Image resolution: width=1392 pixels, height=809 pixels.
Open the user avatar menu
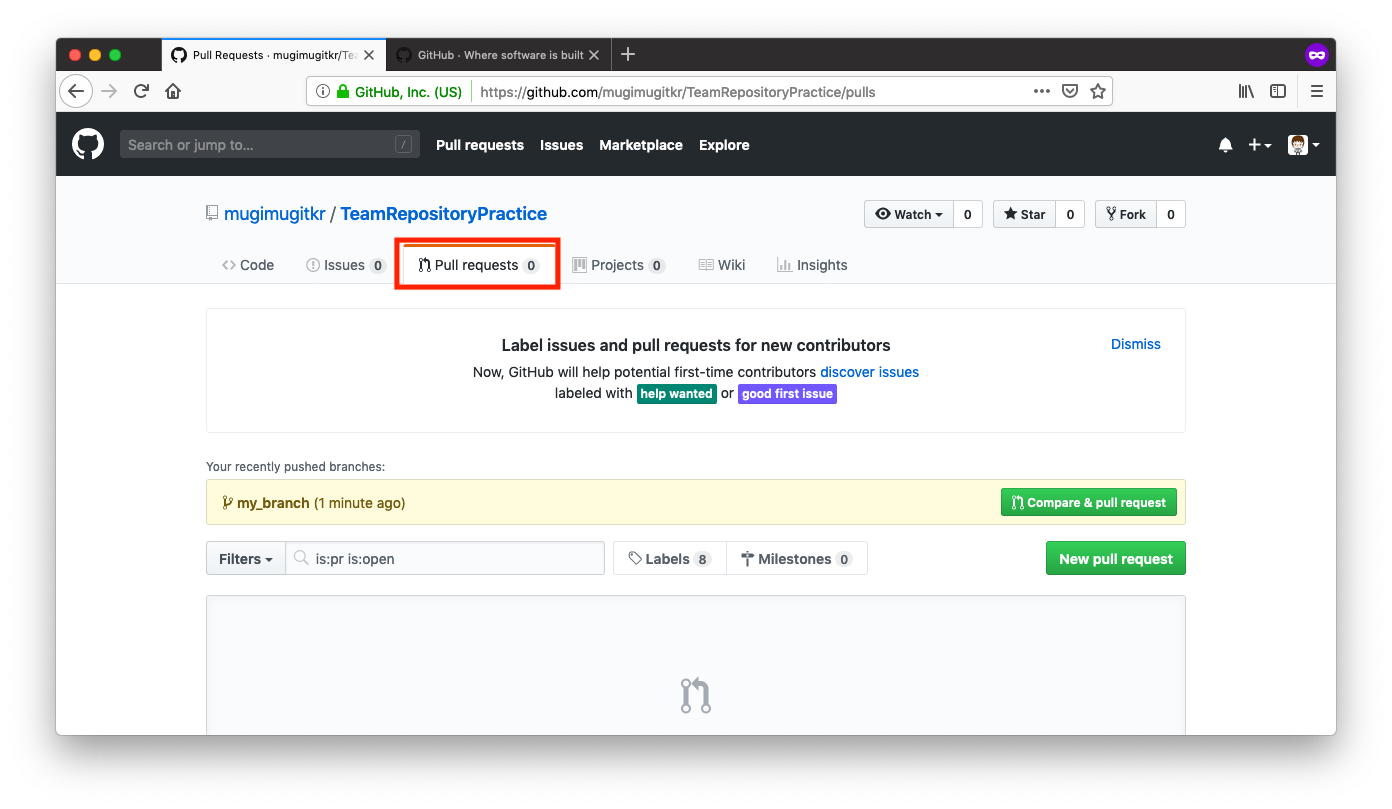tap(1303, 145)
